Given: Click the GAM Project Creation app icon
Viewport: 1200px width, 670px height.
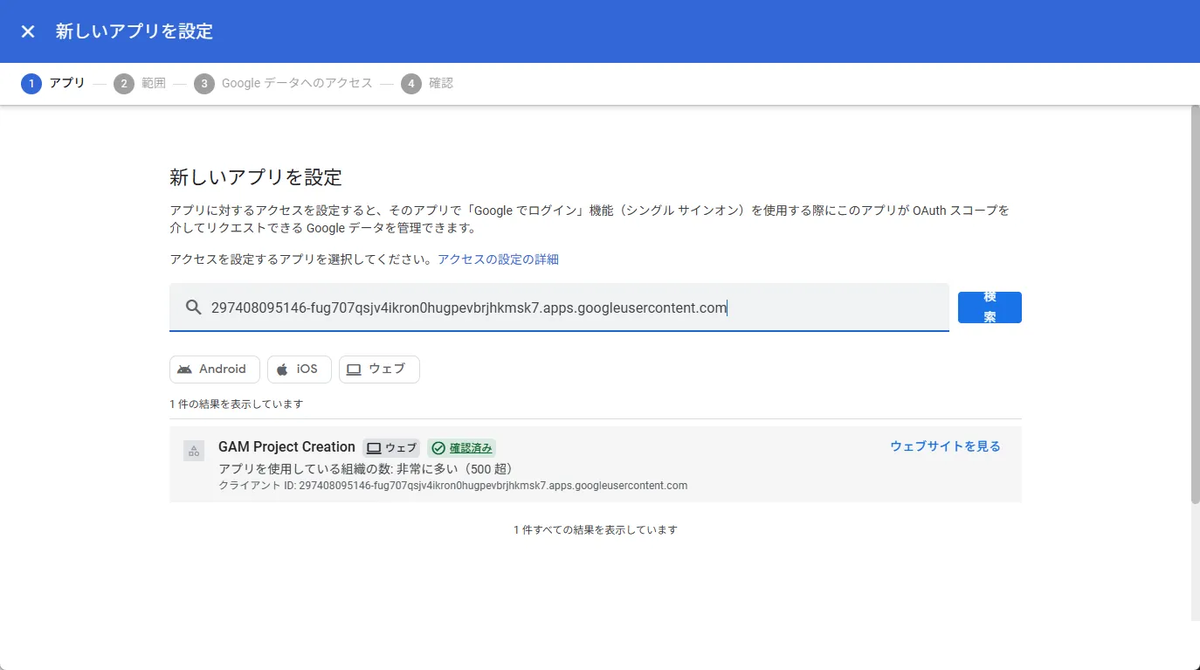Looking at the screenshot, I should pyautogui.click(x=193, y=450).
